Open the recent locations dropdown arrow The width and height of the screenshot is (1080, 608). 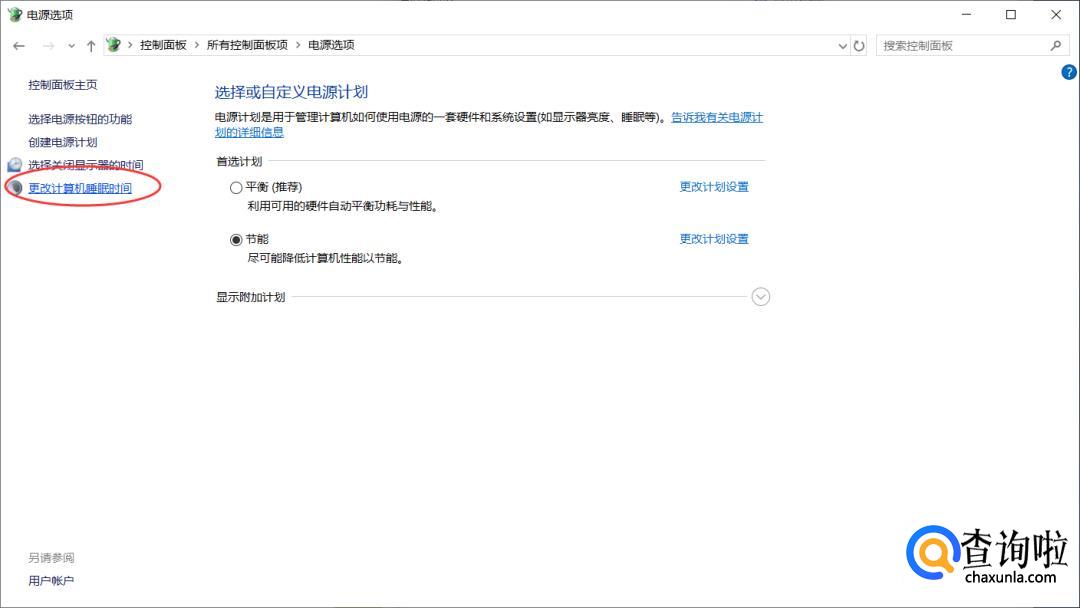click(71, 46)
